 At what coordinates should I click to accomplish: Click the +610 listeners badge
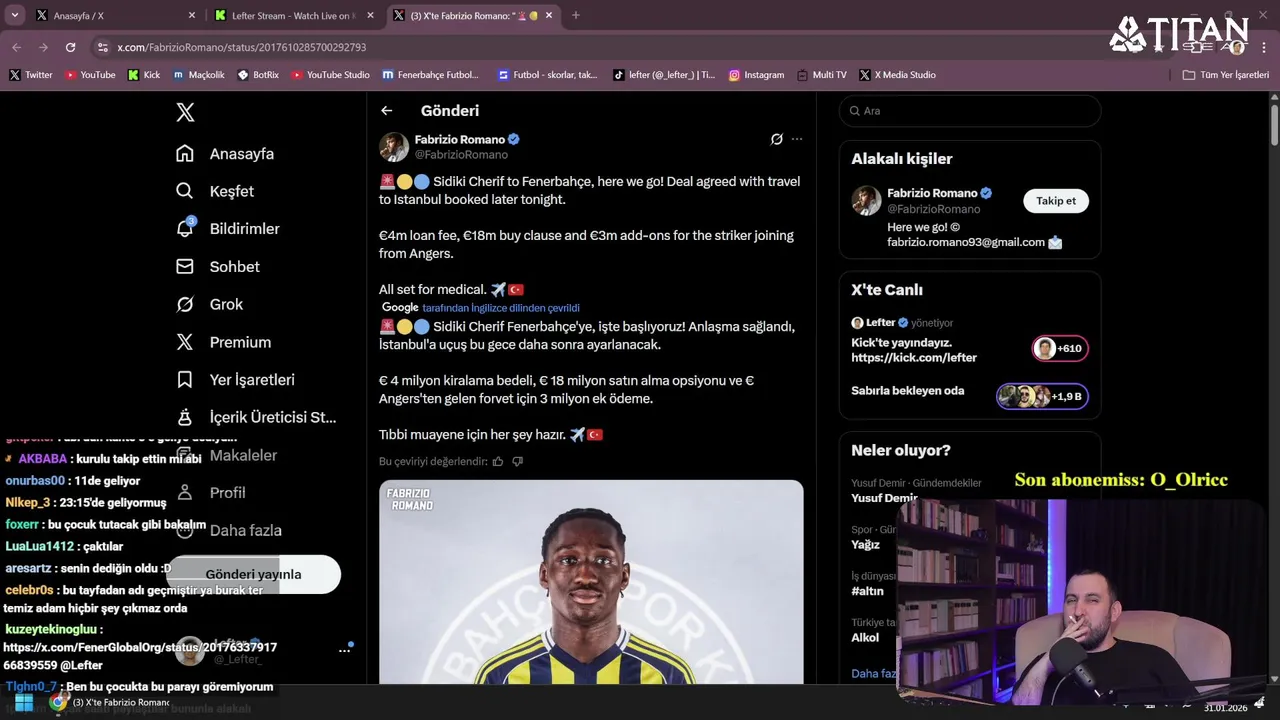[1060, 348]
